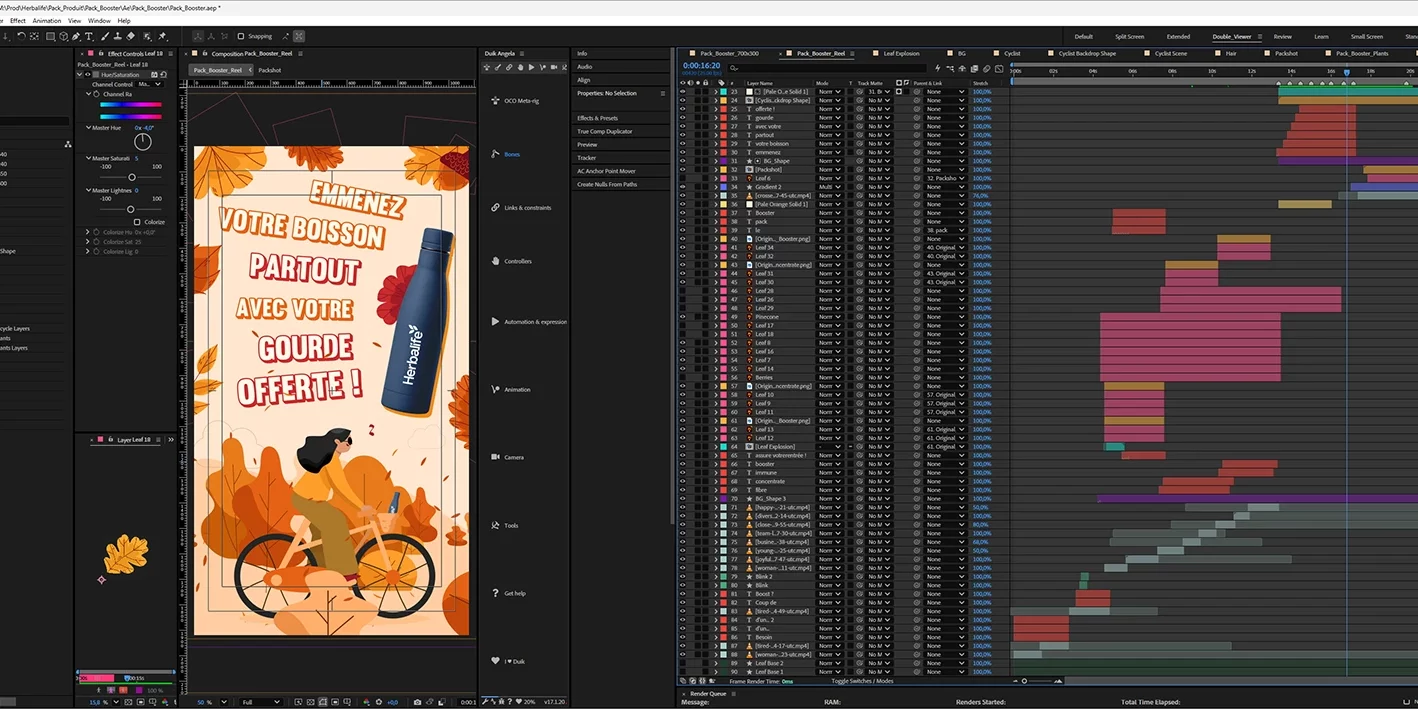Viewport: 1418px width, 709px height.
Task: Enable the Colorize checkbox
Action: click(137, 222)
